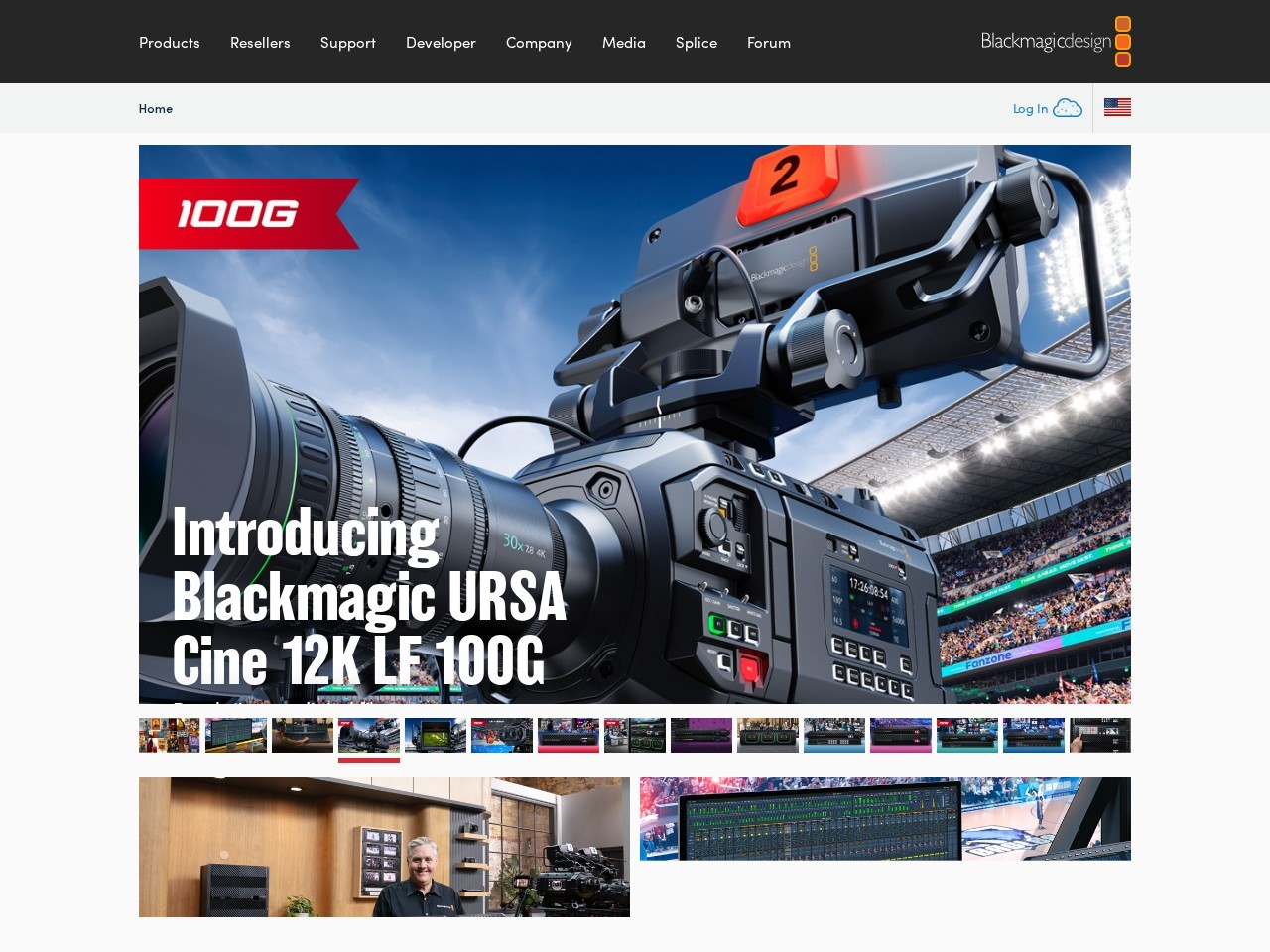
Task: Navigate to the Media section
Action: point(624,43)
